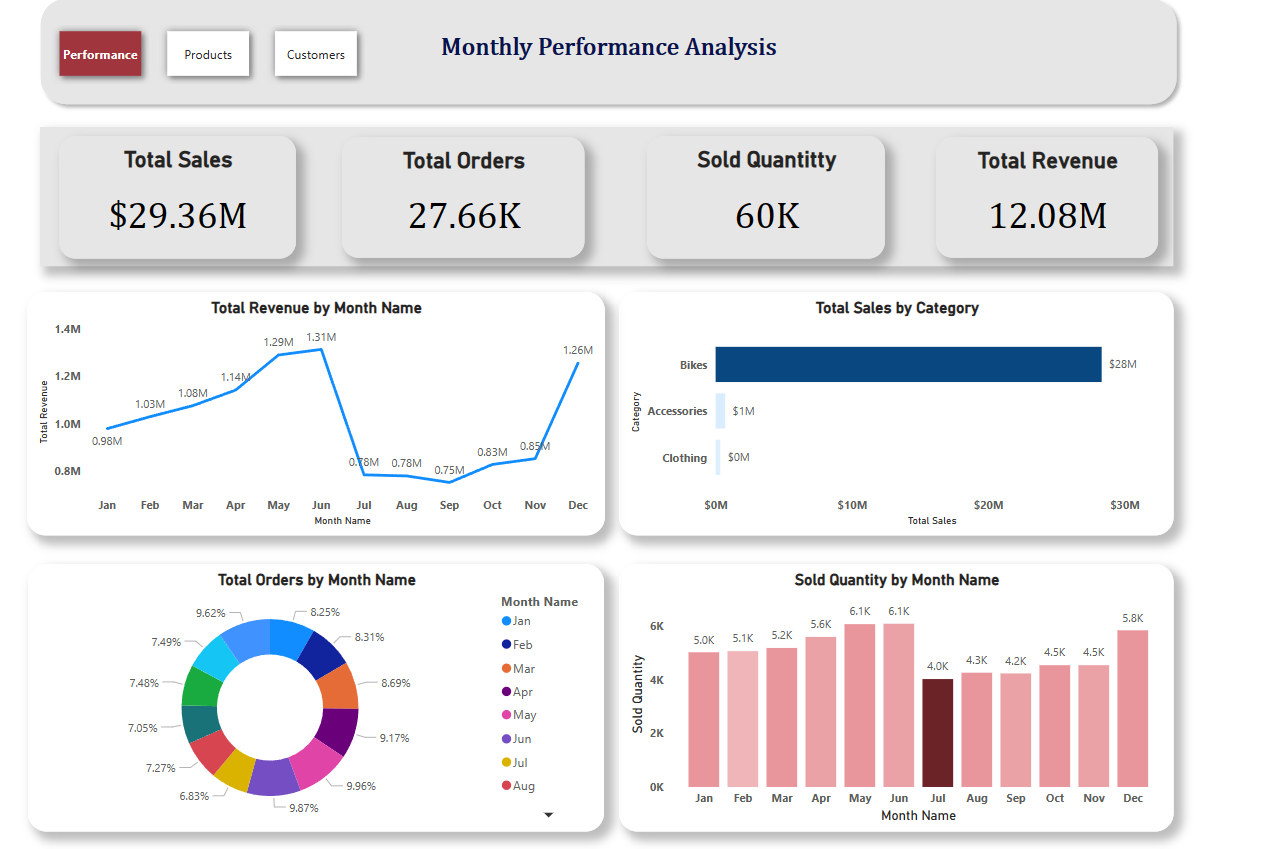The image size is (1274, 849).
Task: Open the Performance page tab
Action: 100,54
